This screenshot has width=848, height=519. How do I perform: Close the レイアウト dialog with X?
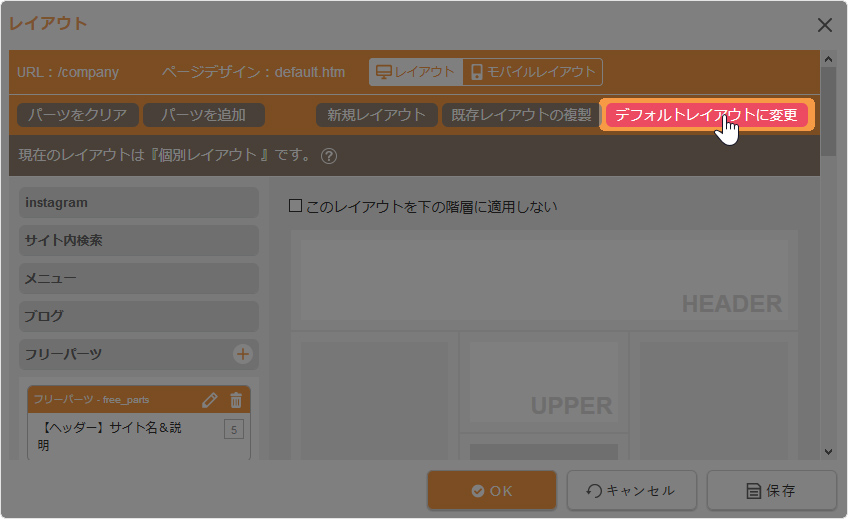[824, 25]
